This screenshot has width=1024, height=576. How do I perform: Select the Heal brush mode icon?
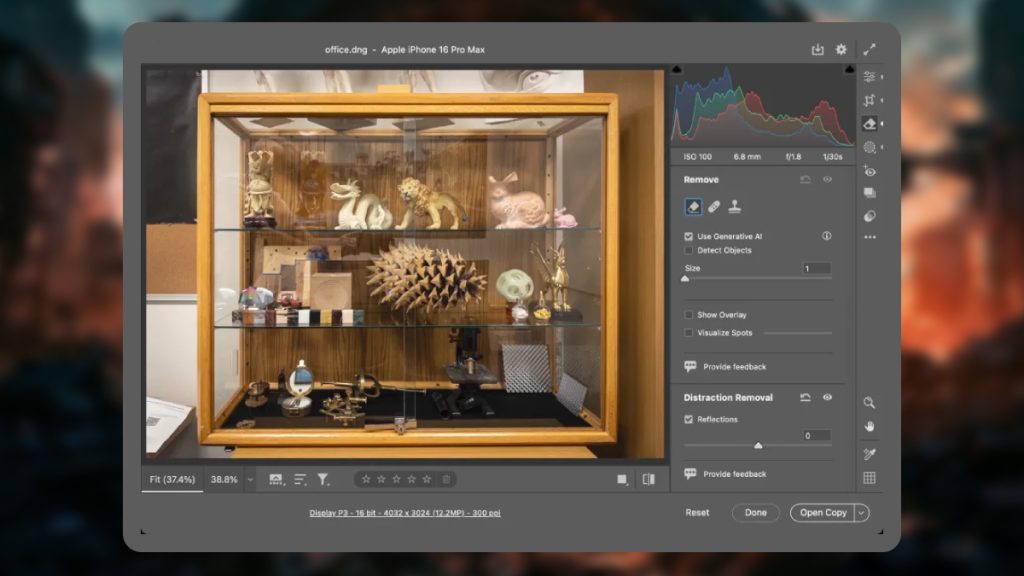coord(714,207)
